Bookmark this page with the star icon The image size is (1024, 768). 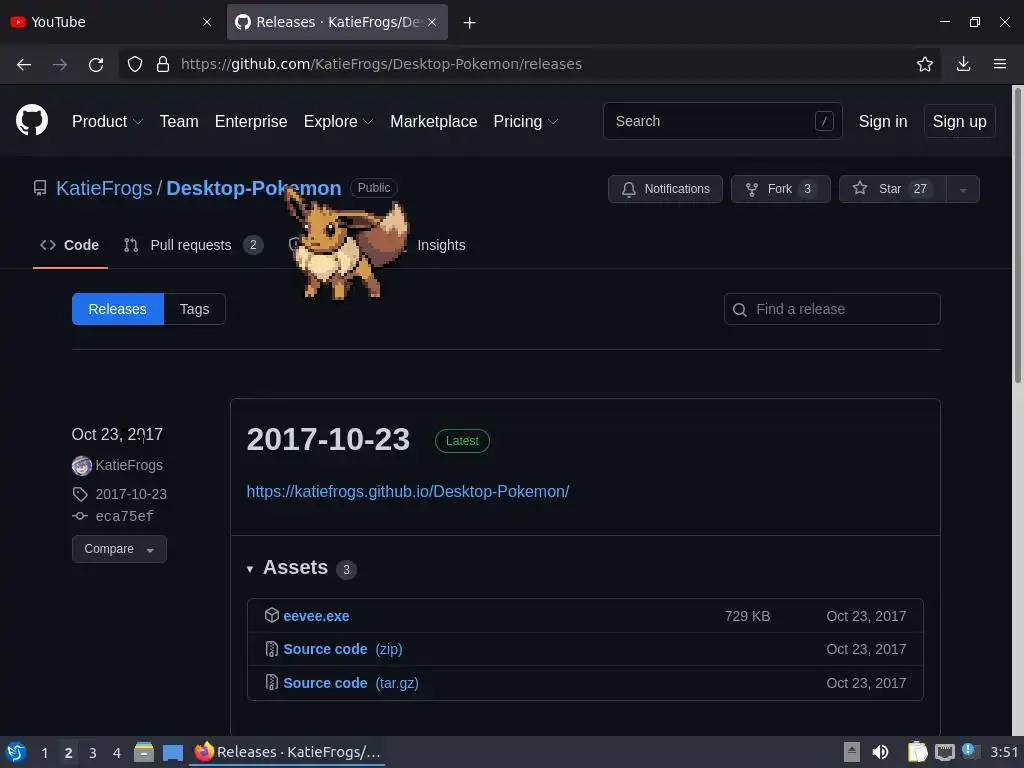click(x=924, y=64)
